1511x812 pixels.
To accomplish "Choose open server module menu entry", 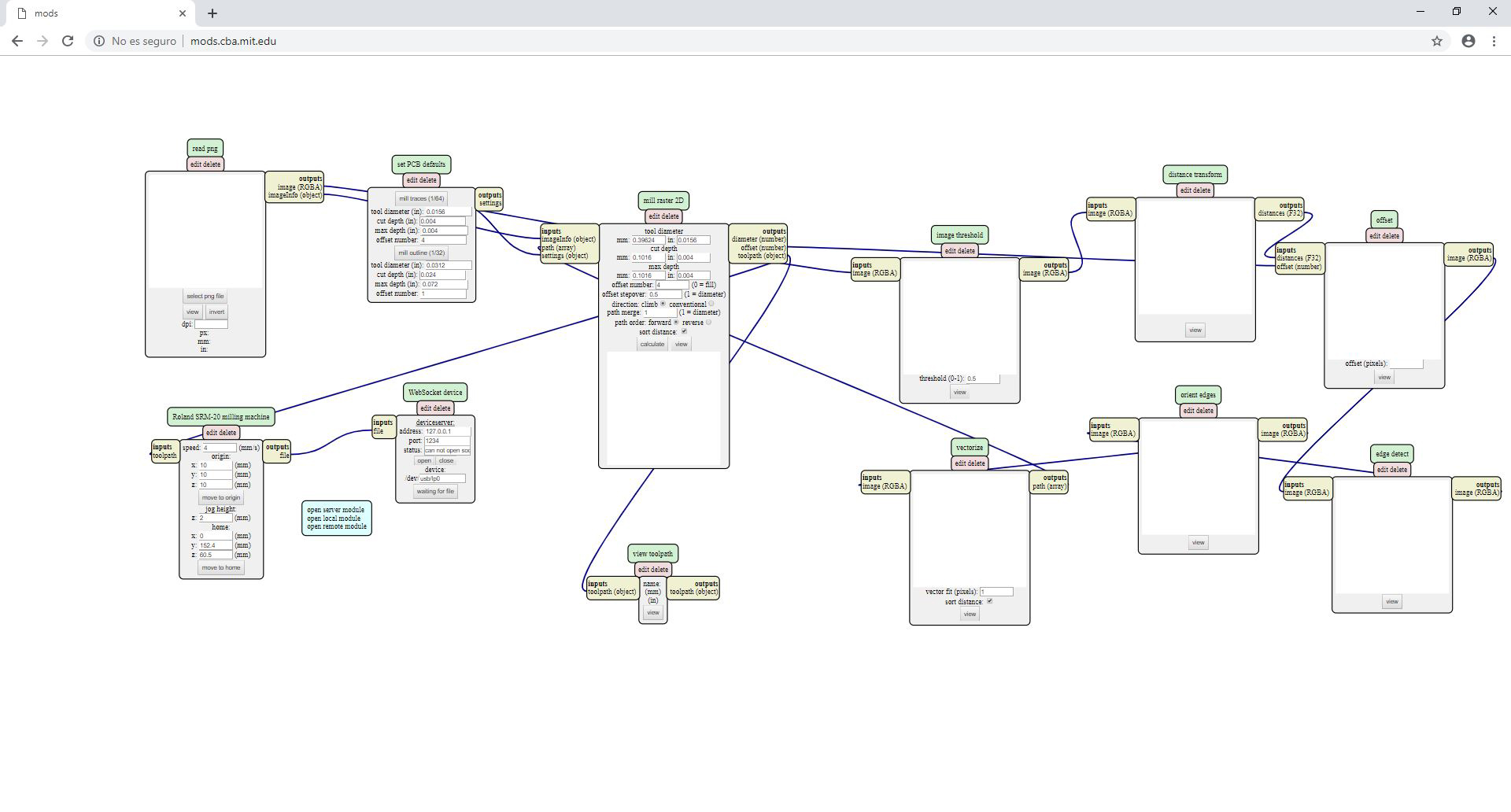I will click(335, 510).
